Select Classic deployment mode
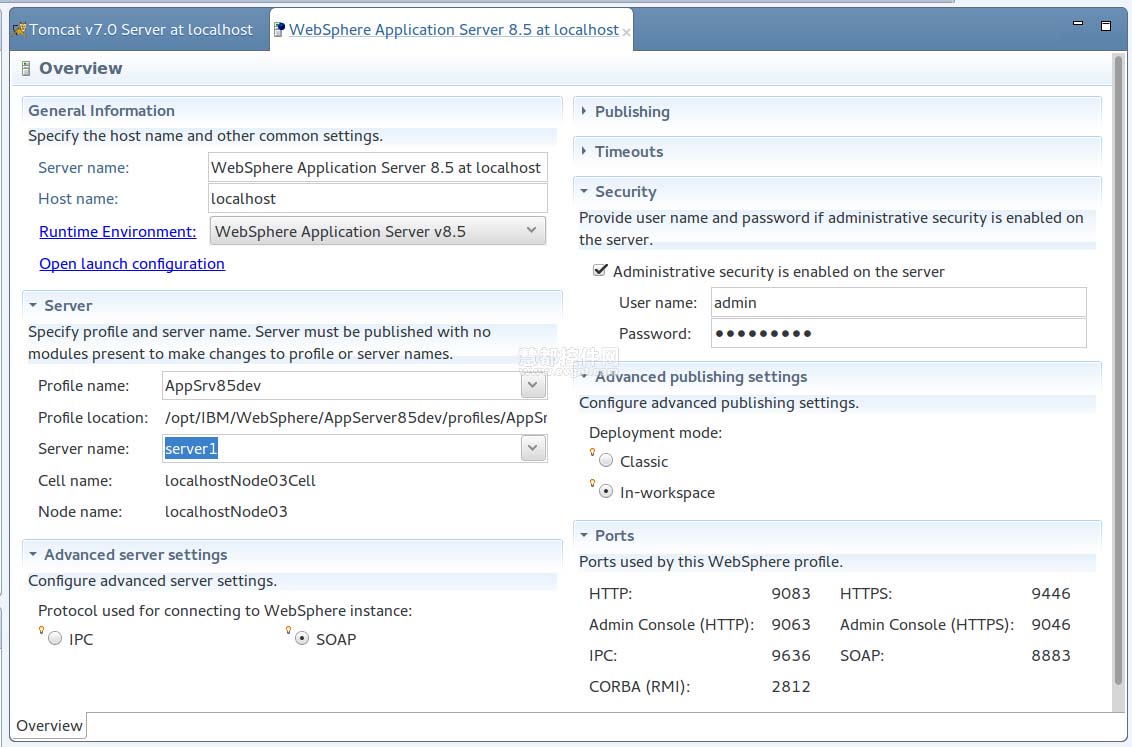 [606, 461]
